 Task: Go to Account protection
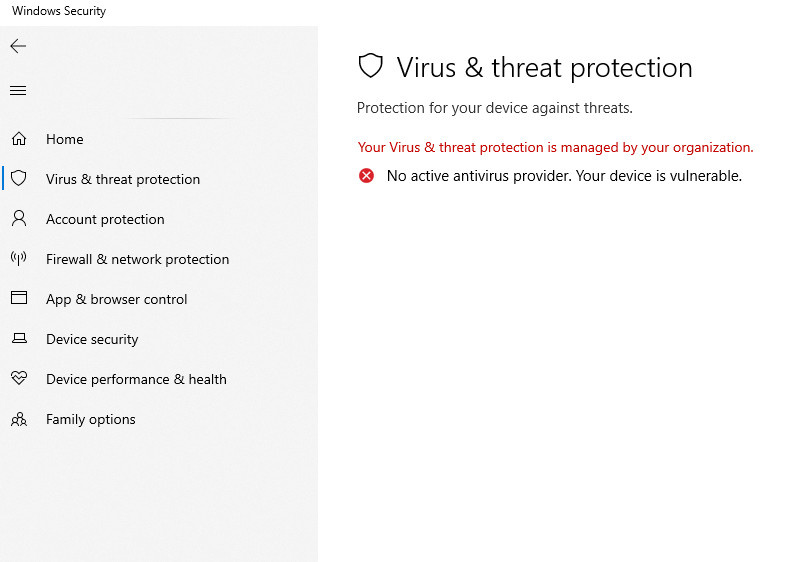coord(105,219)
